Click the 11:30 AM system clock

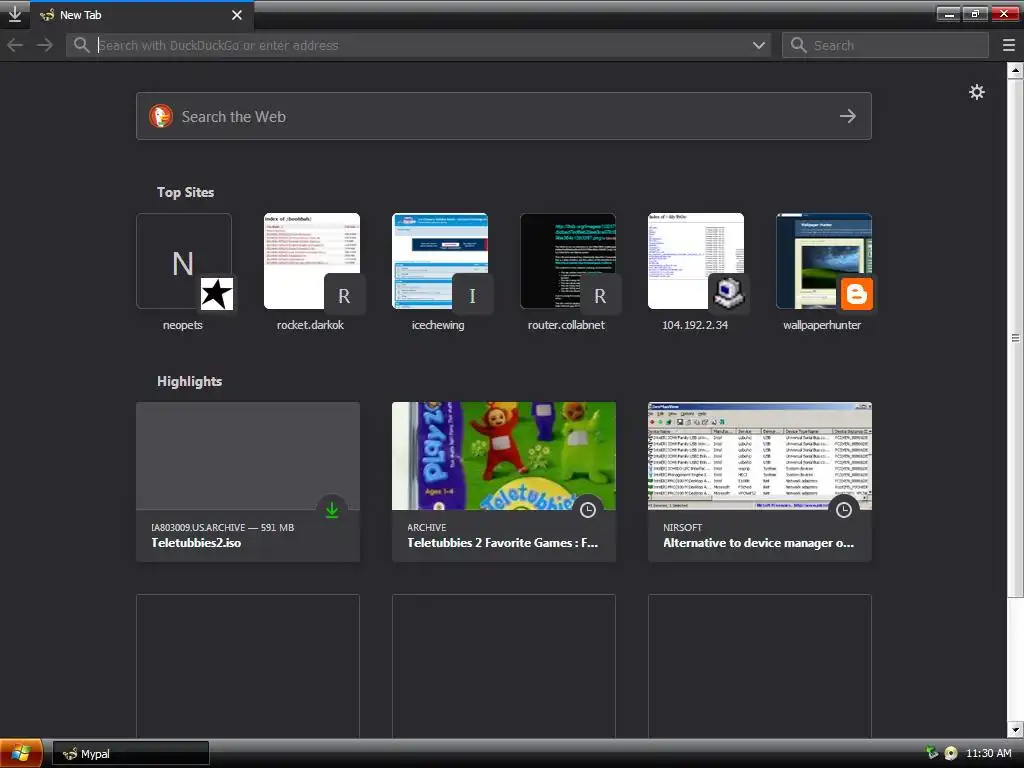point(988,753)
